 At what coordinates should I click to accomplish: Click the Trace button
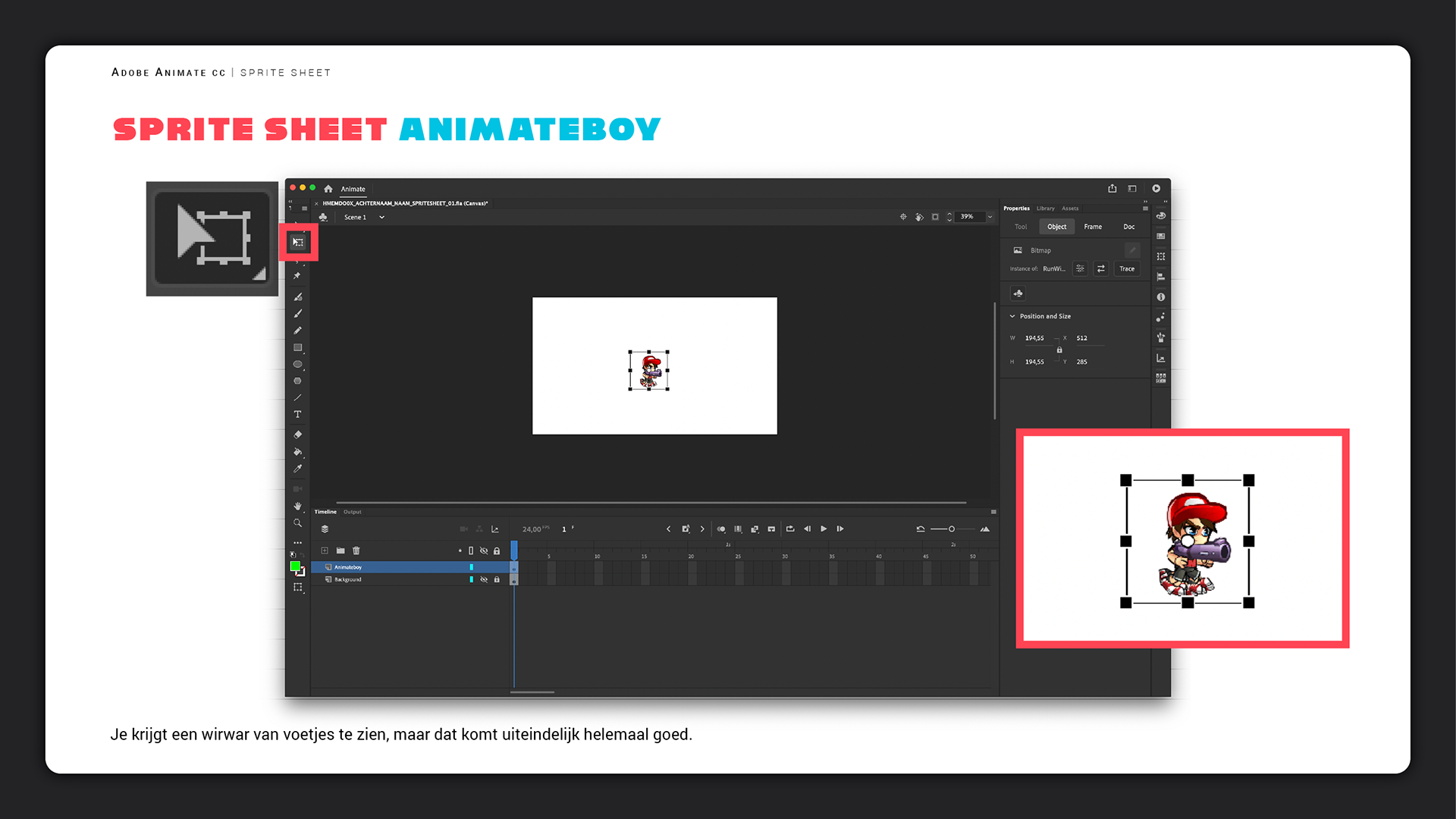(x=1127, y=268)
